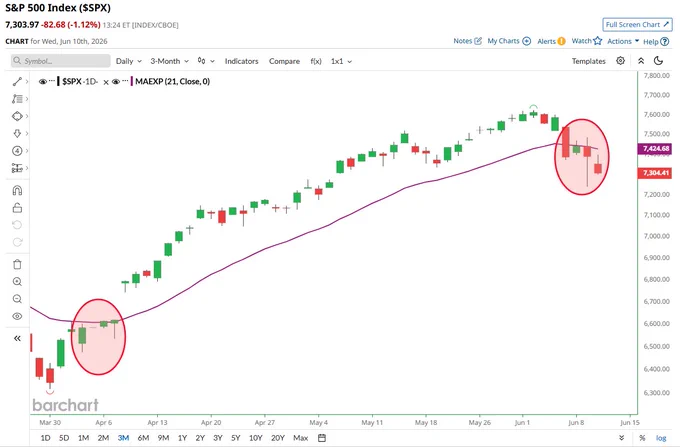Open the chart type candlestick dropdown
This screenshot has width=680, height=447.
(206, 61)
